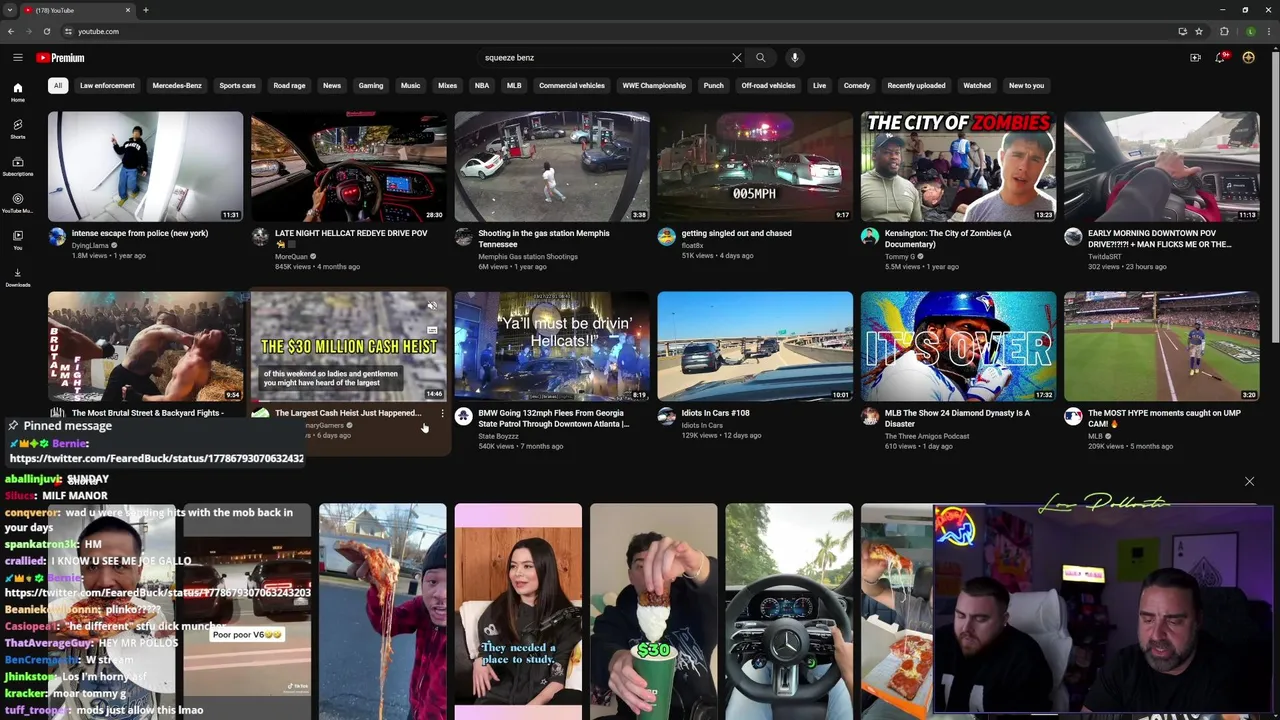This screenshot has height=720, width=1280.
Task: Filter by the Mixes chip
Action: pos(447,86)
